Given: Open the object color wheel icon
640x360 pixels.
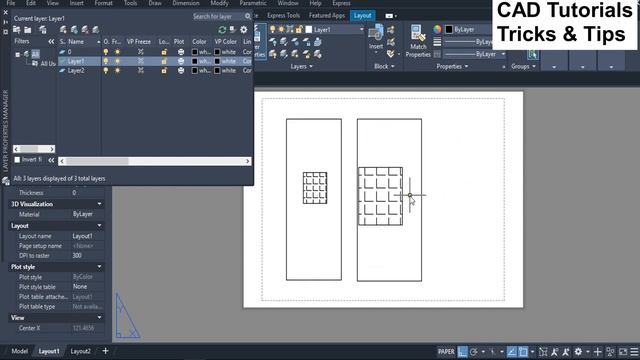Looking at the screenshot, I should point(437,29).
